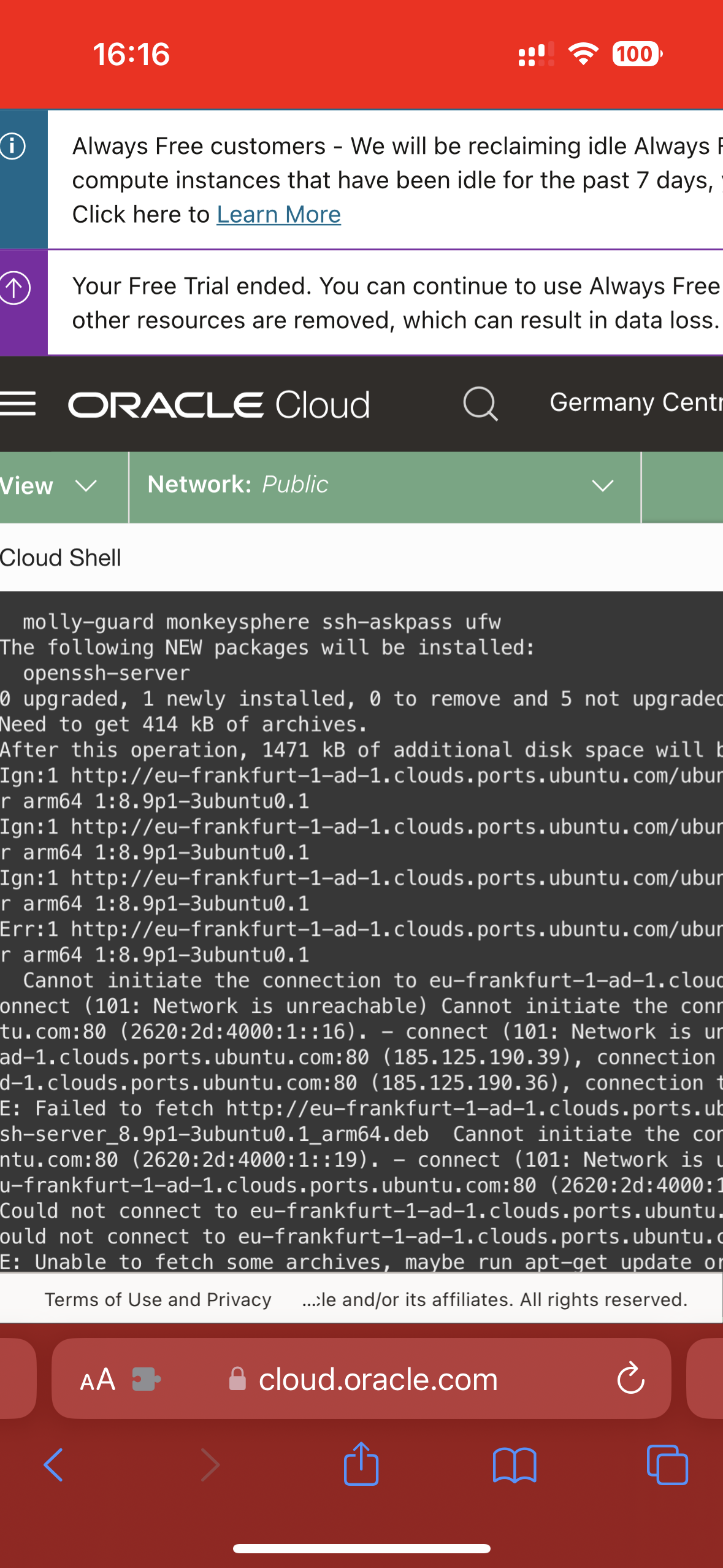Screen dimensions: 723x1568
Task: Show all Safari tabs icon
Action: pos(667,1465)
